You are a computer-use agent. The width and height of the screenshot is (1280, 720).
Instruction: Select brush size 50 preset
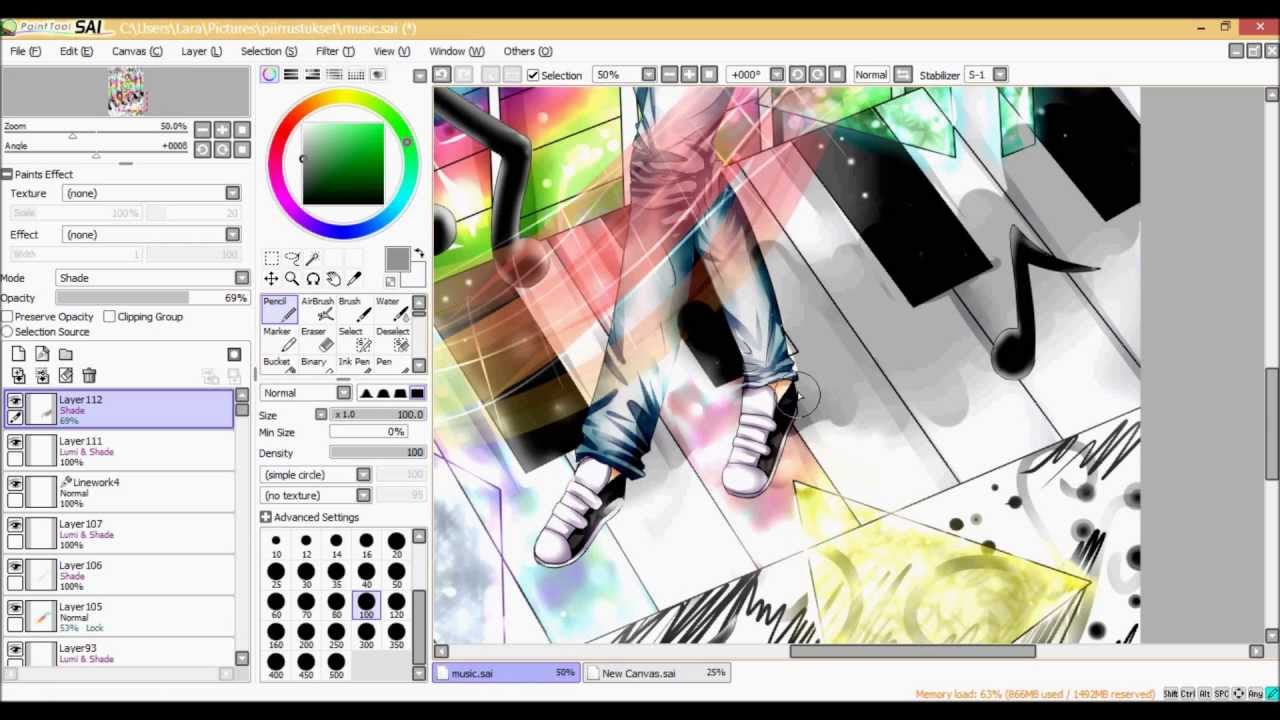pyautogui.click(x=397, y=576)
